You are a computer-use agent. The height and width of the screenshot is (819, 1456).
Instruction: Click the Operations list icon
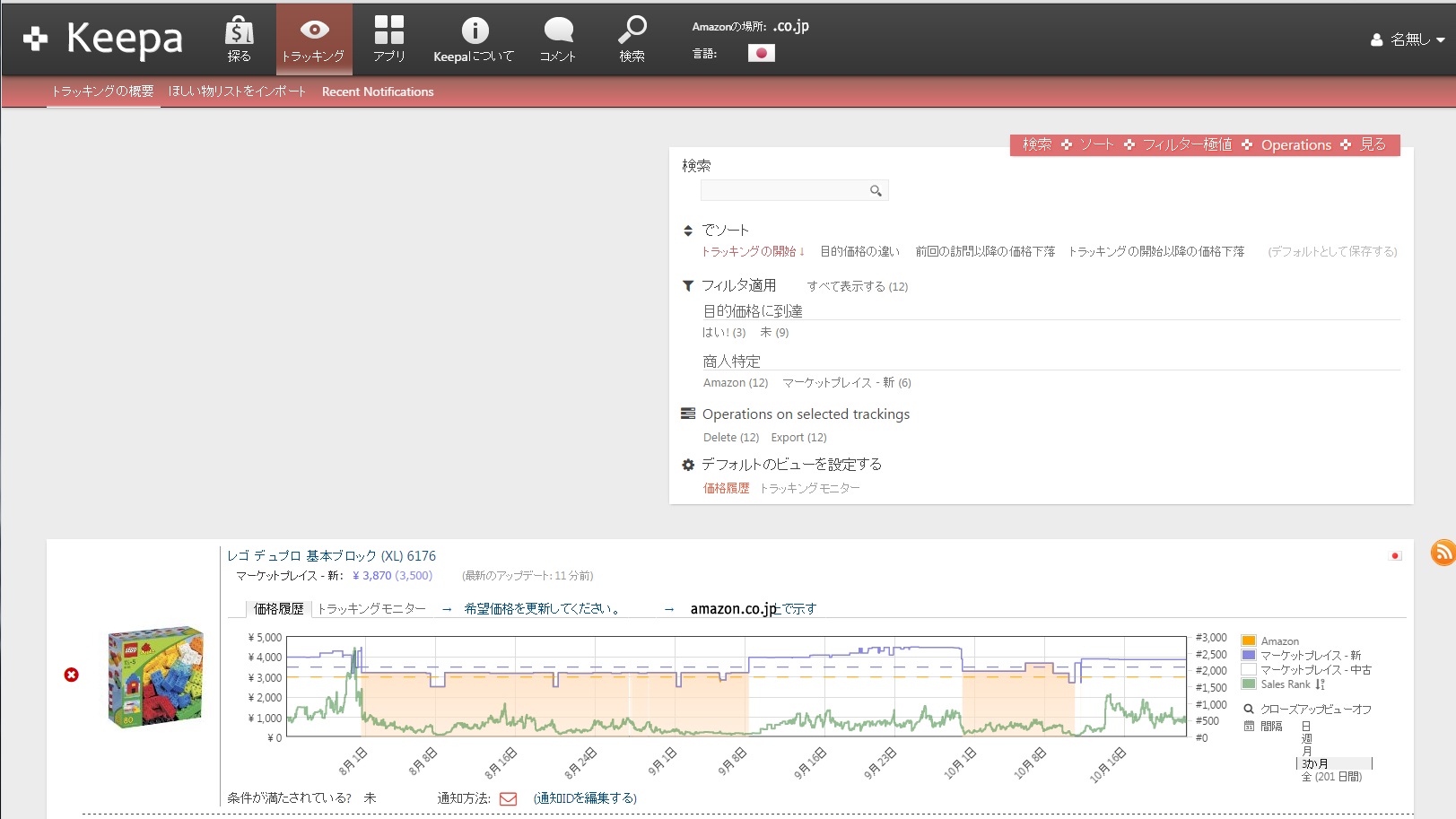coord(688,414)
